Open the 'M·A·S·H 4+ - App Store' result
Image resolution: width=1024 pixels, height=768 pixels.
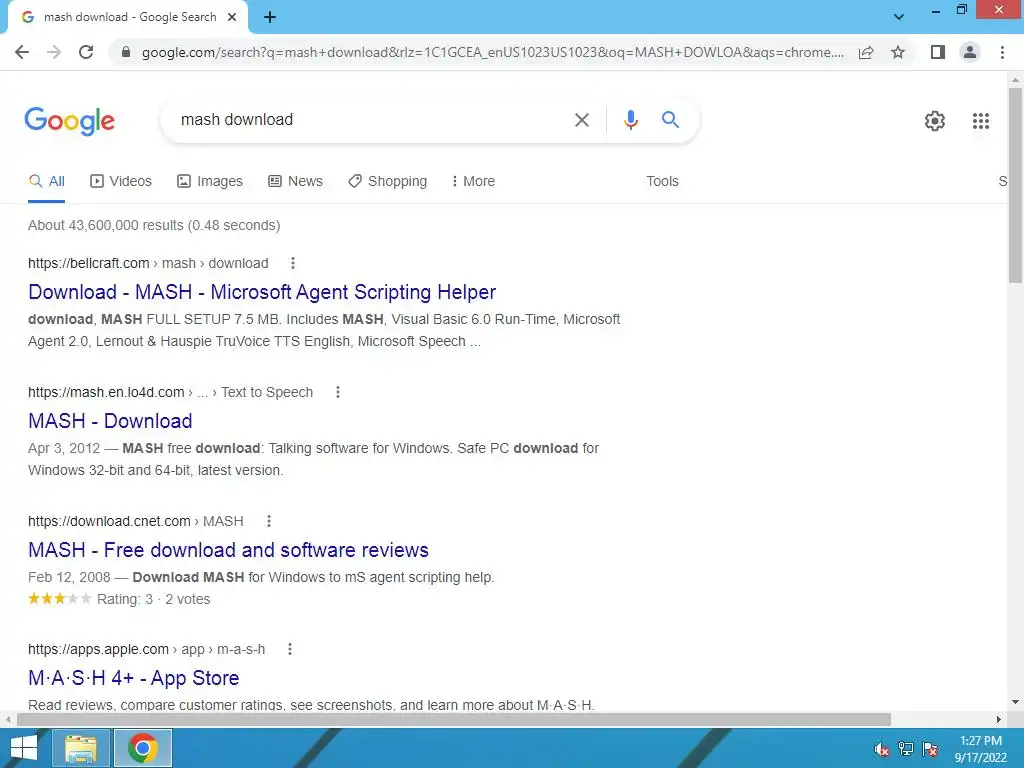[133, 678]
